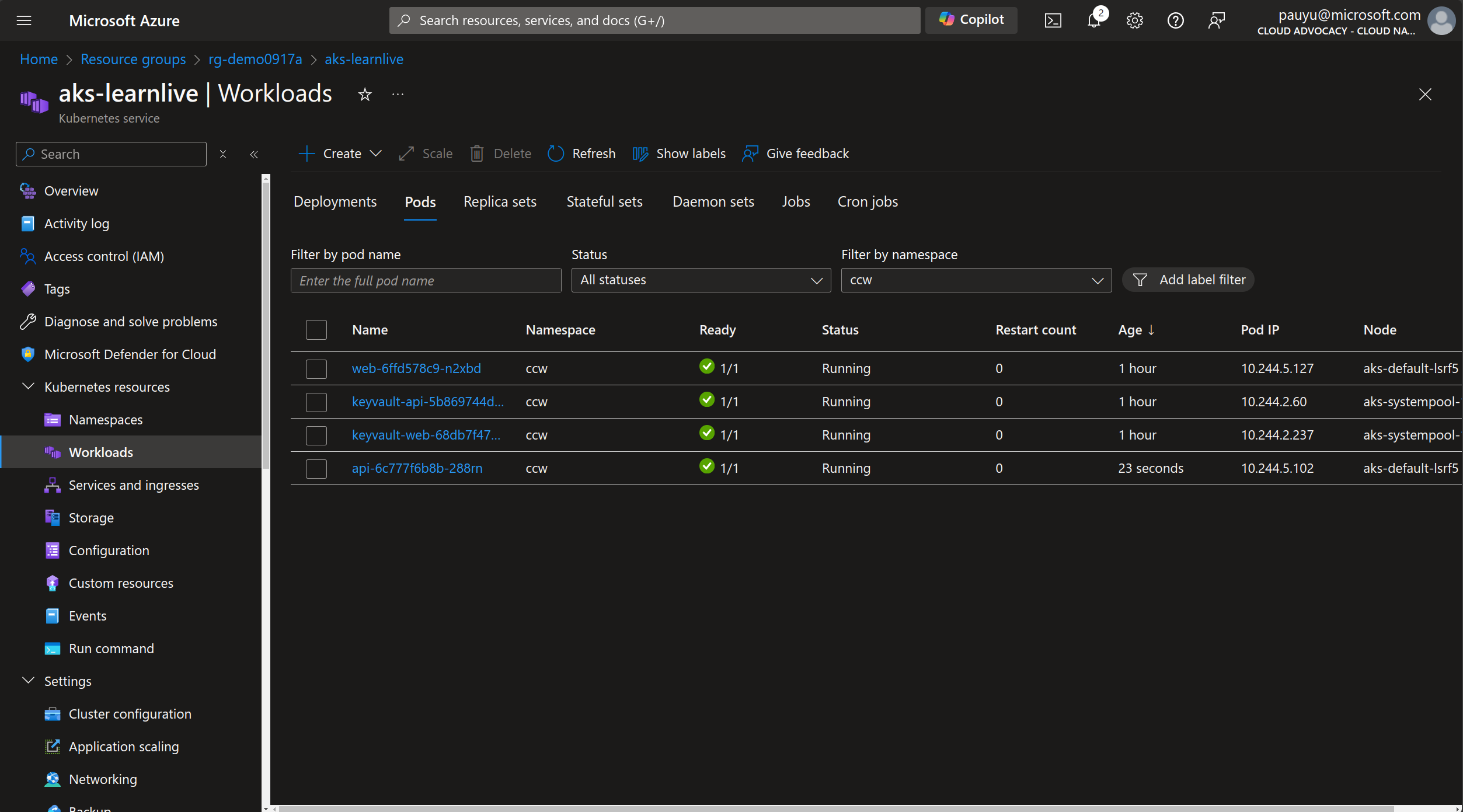This screenshot has height=812, width=1463.
Task: Tick the select-all checkbox in table header
Action: pyautogui.click(x=316, y=330)
